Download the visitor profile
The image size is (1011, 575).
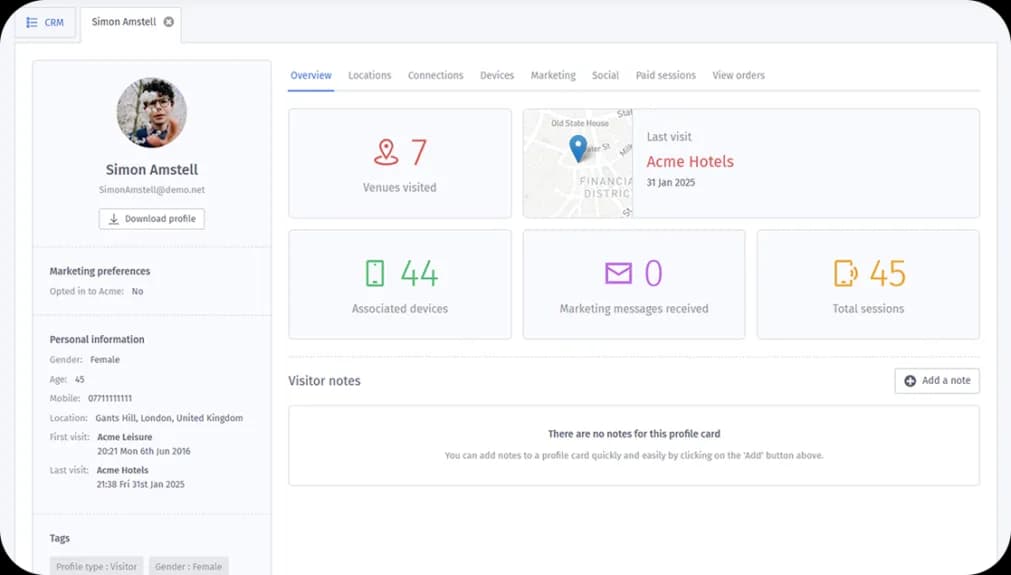click(152, 219)
